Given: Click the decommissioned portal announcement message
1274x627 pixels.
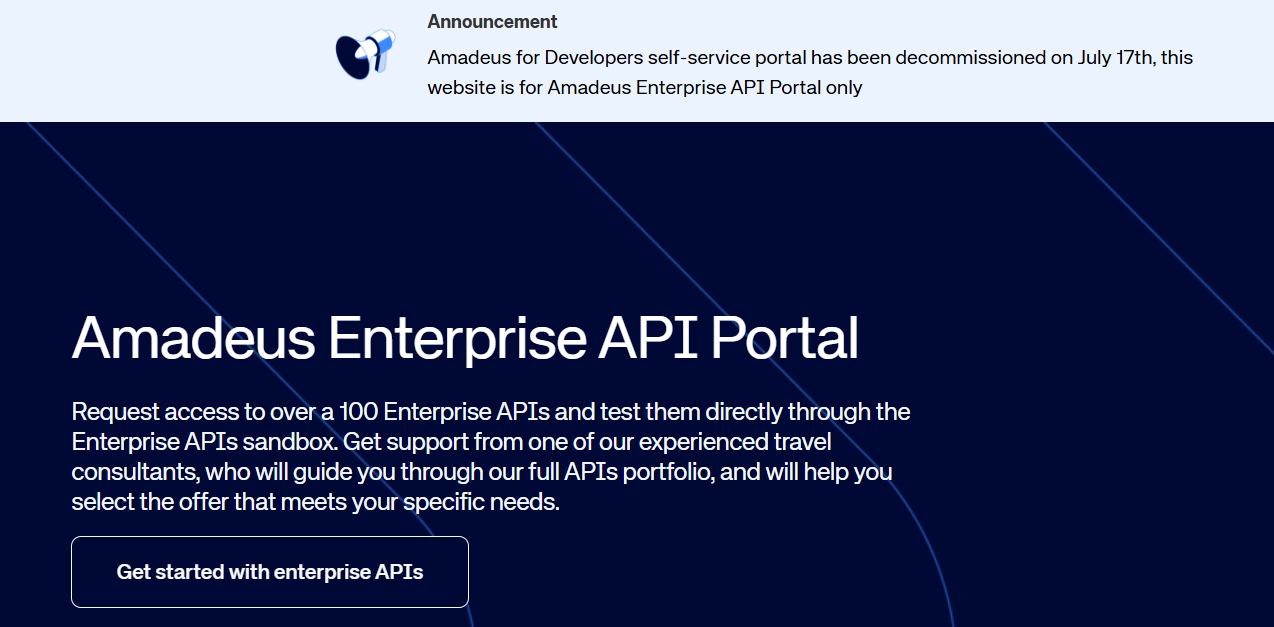Looking at the screenshot, I should point(810,72).
